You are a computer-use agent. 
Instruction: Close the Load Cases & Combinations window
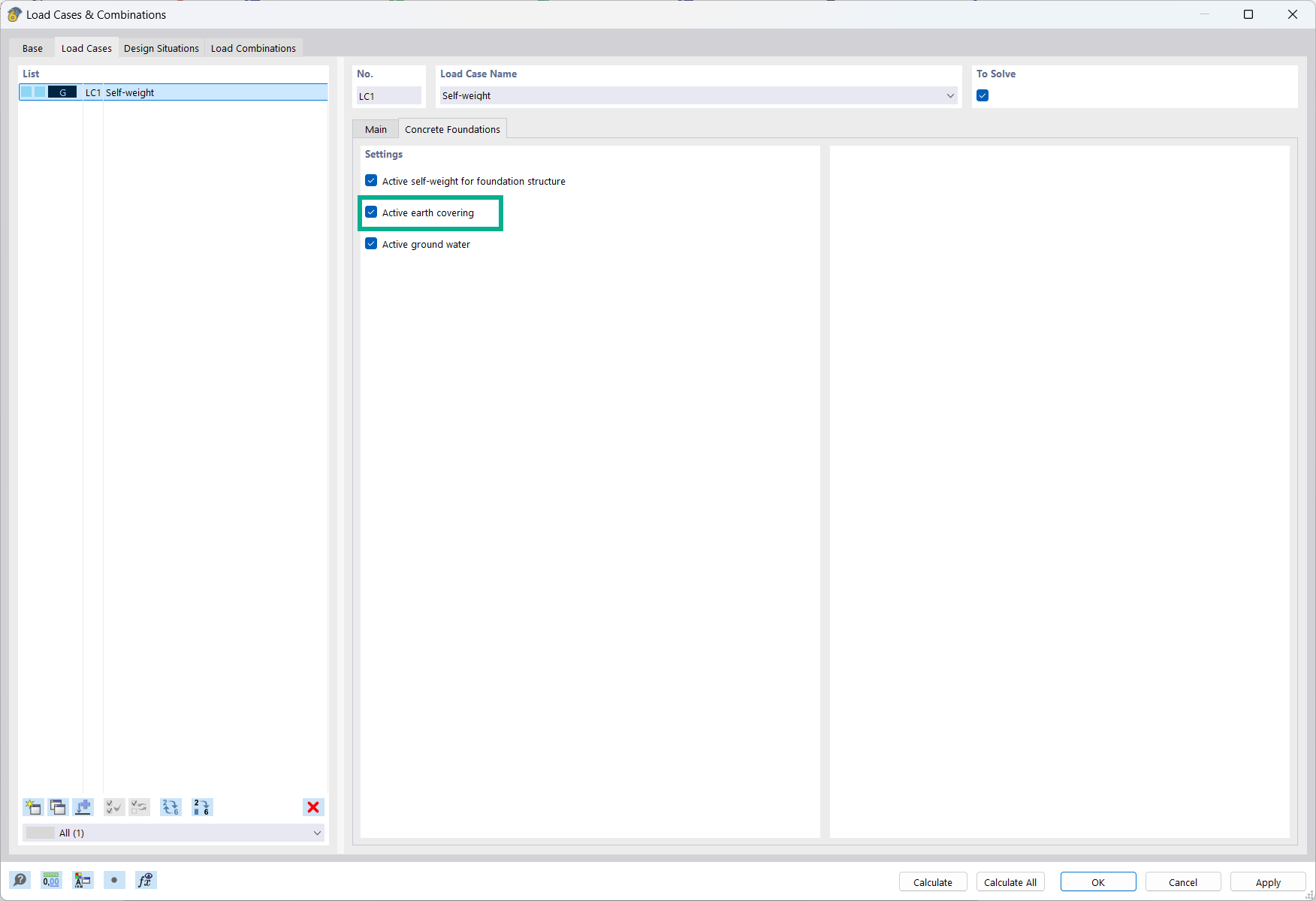click(x=1293, y=14)
